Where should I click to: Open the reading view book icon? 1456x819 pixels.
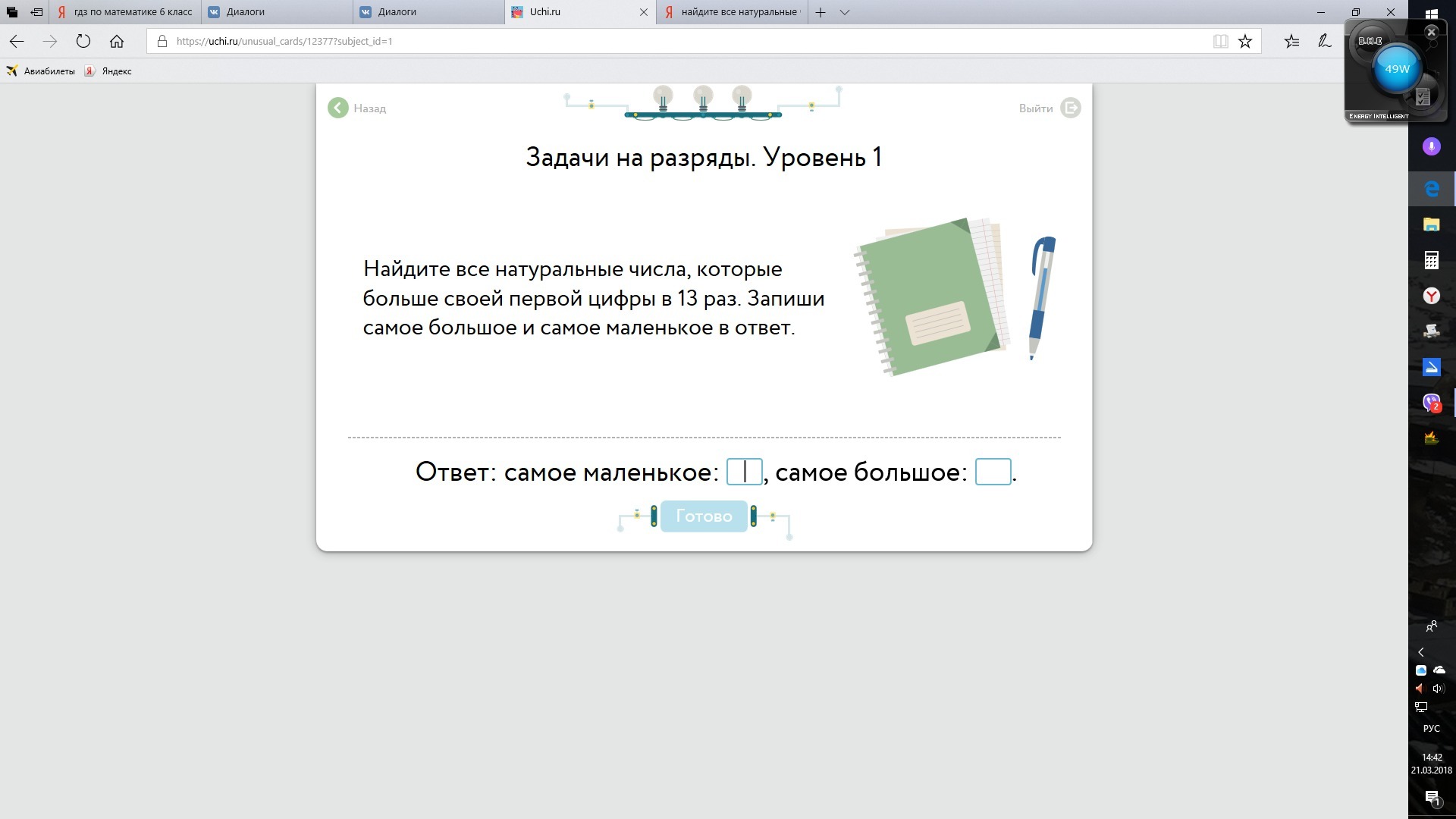1220,42
